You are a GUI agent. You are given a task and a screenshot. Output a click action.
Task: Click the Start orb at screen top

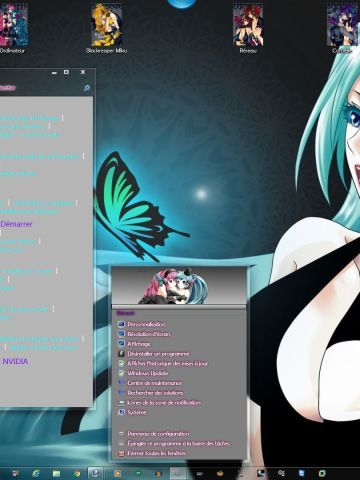pos(181,4)
